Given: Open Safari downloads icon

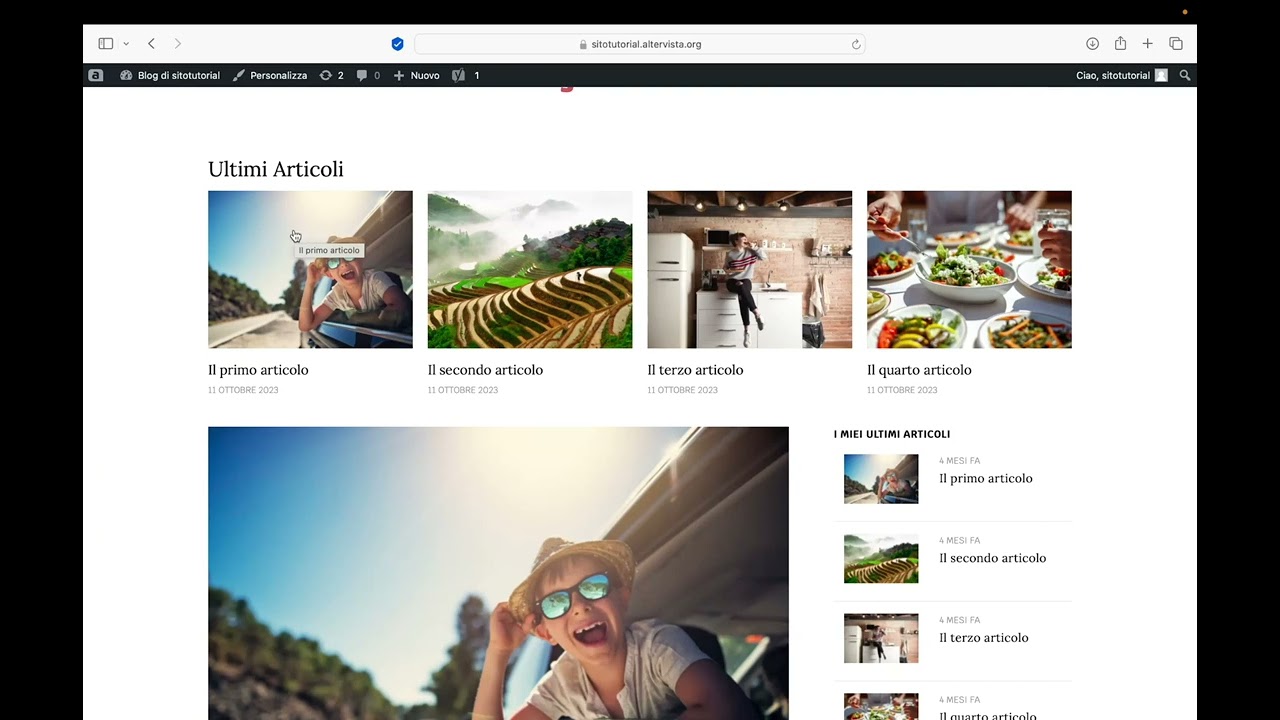Looking at the screenshot, I should pos(1092,44).
